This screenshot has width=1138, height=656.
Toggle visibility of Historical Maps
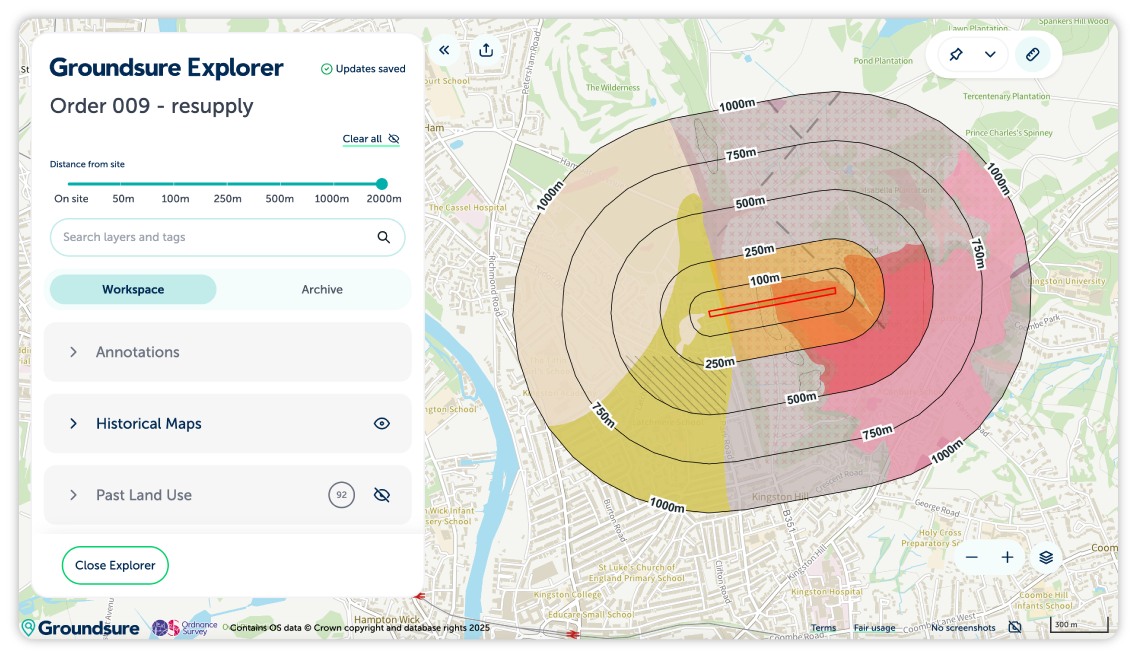(x=381, y=423)
